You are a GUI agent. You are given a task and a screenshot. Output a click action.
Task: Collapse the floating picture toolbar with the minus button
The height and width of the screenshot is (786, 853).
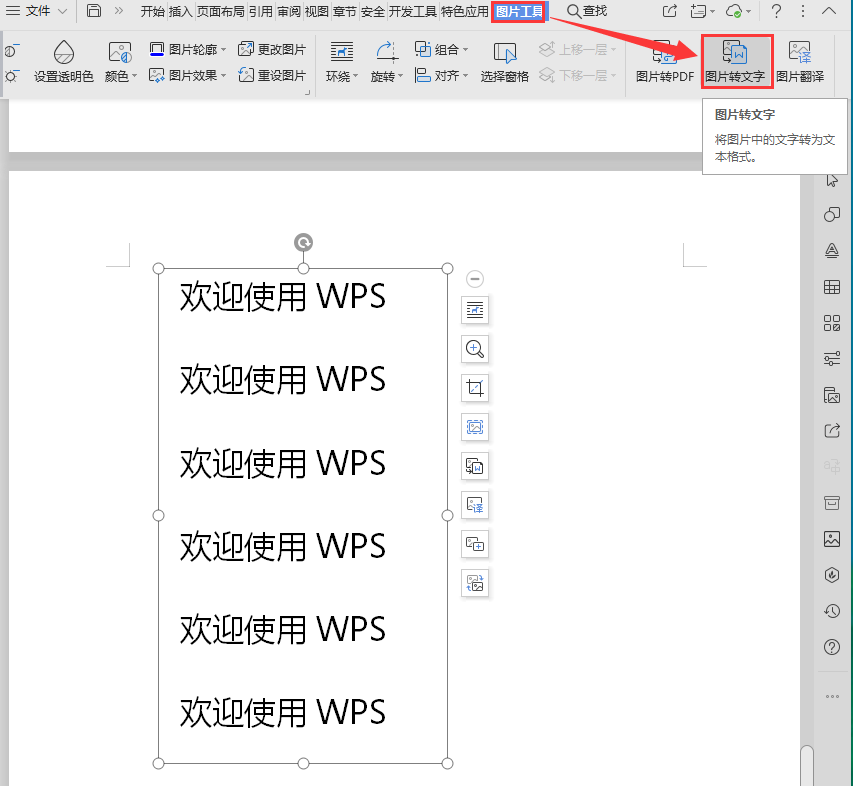coord(475,279)
